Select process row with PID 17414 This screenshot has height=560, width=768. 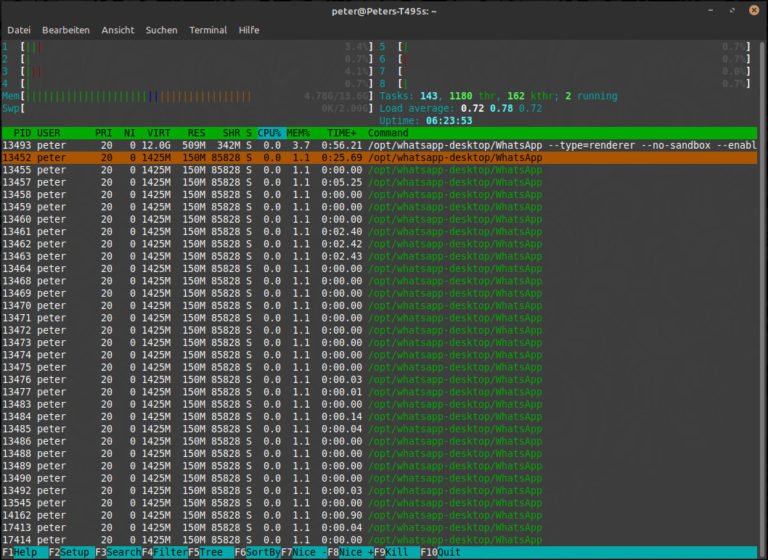click(x=379, y=540)
